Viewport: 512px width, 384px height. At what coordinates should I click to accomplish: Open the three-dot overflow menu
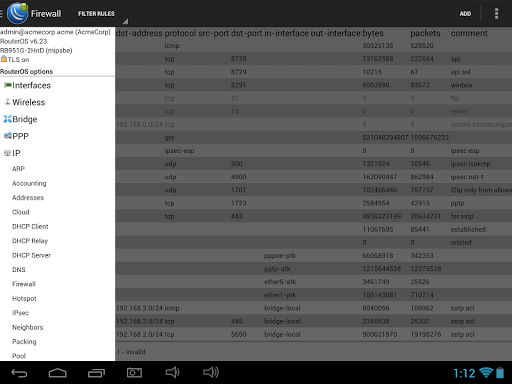pyautogui.click(x=496, y=13)
